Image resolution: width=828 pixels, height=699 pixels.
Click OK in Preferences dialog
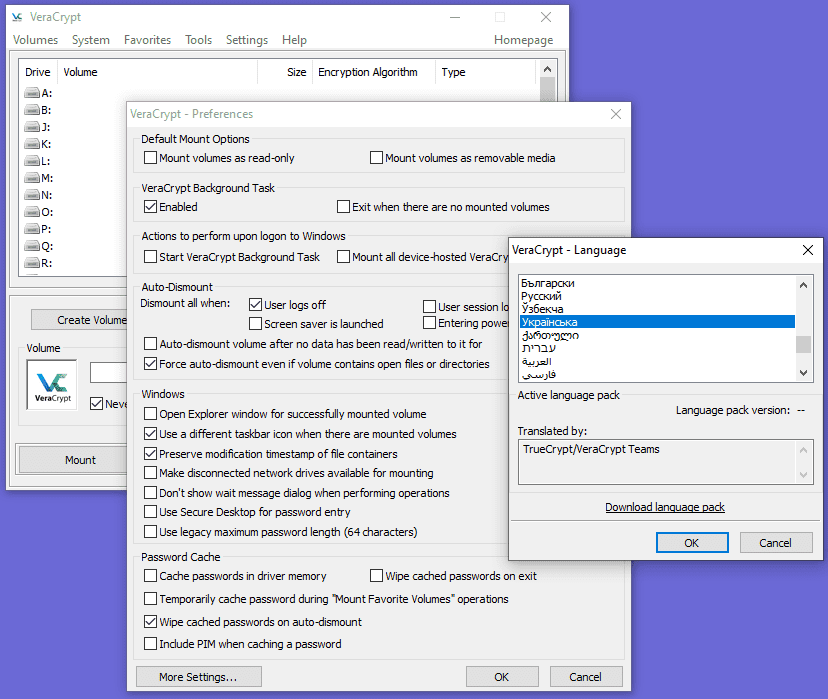coord(502,677)
